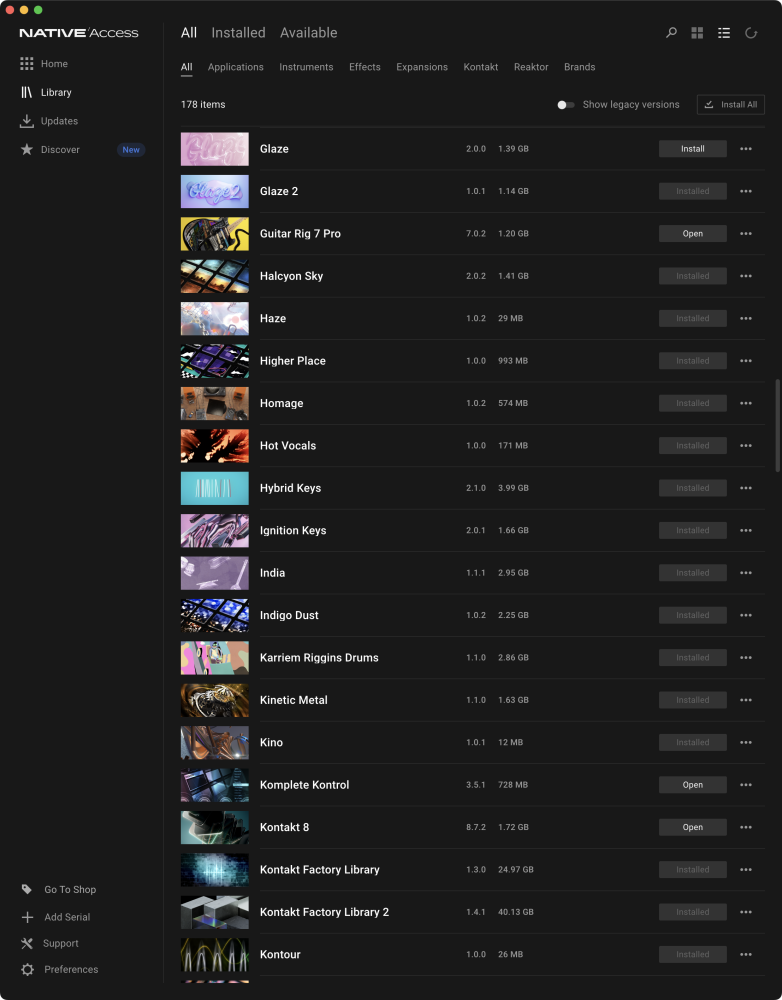Switch to list view icon
This screenshot has height=1000, width=782.
tap(724, 33)
